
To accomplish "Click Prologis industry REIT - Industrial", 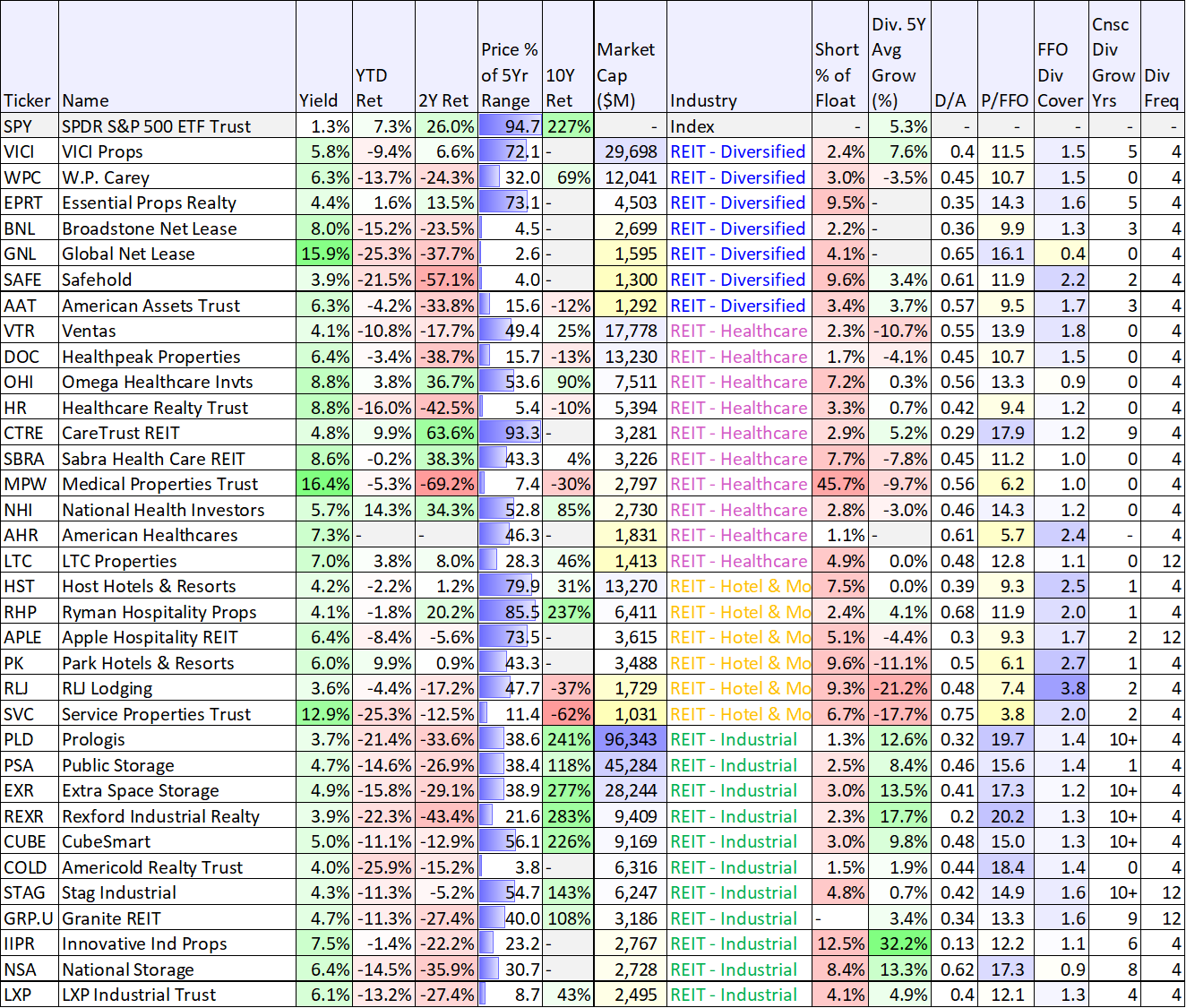I will 739,739.
